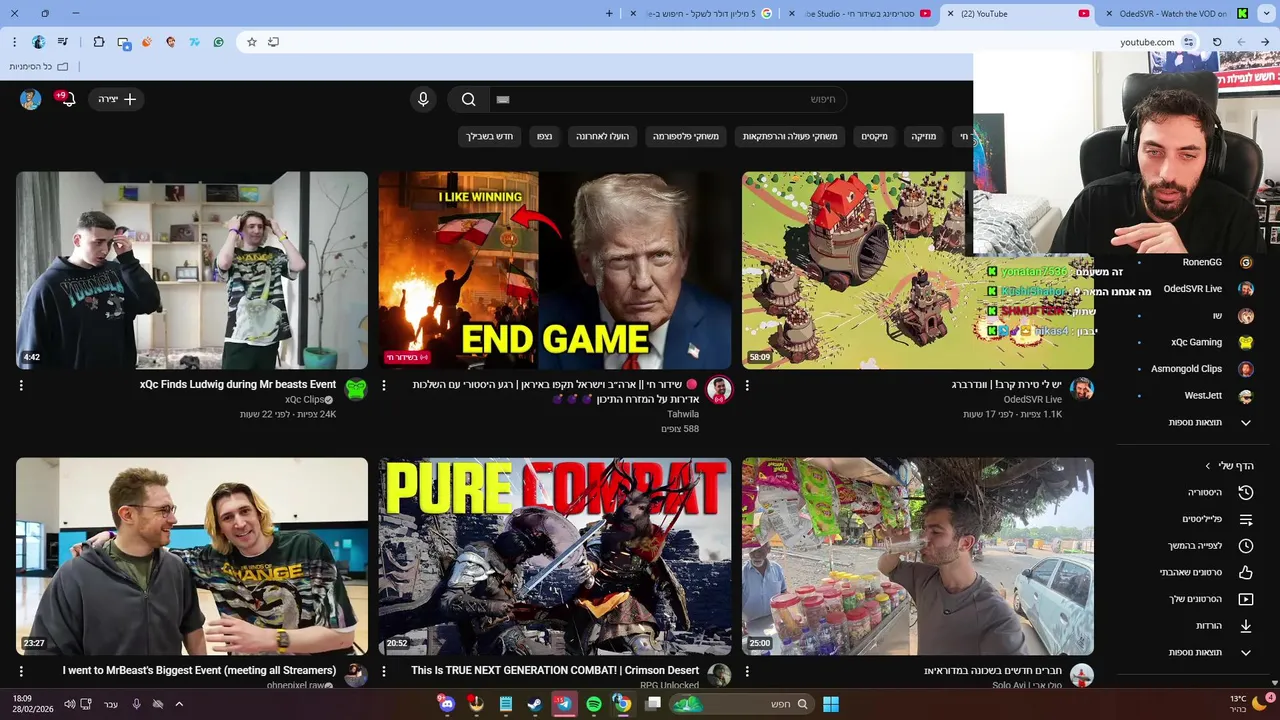This screenshot has height=720, width=1280.
Task: Open options menu for MrBeast's Biggest Event video
Action: (x=21, y=671)
